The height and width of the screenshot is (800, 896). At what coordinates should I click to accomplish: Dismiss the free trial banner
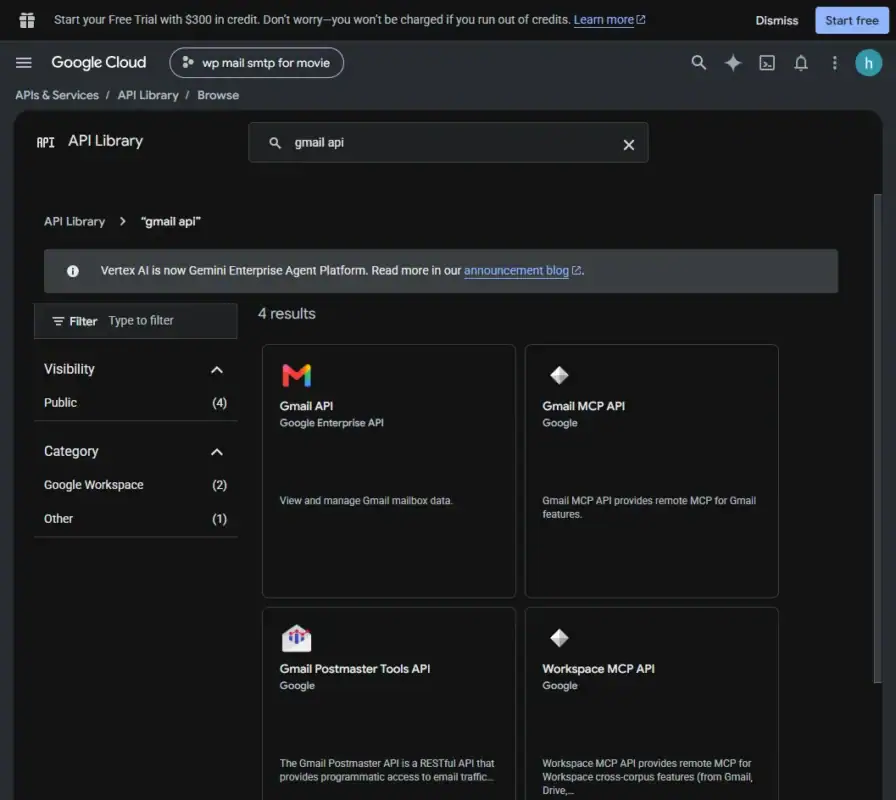(x=777, y=21)
